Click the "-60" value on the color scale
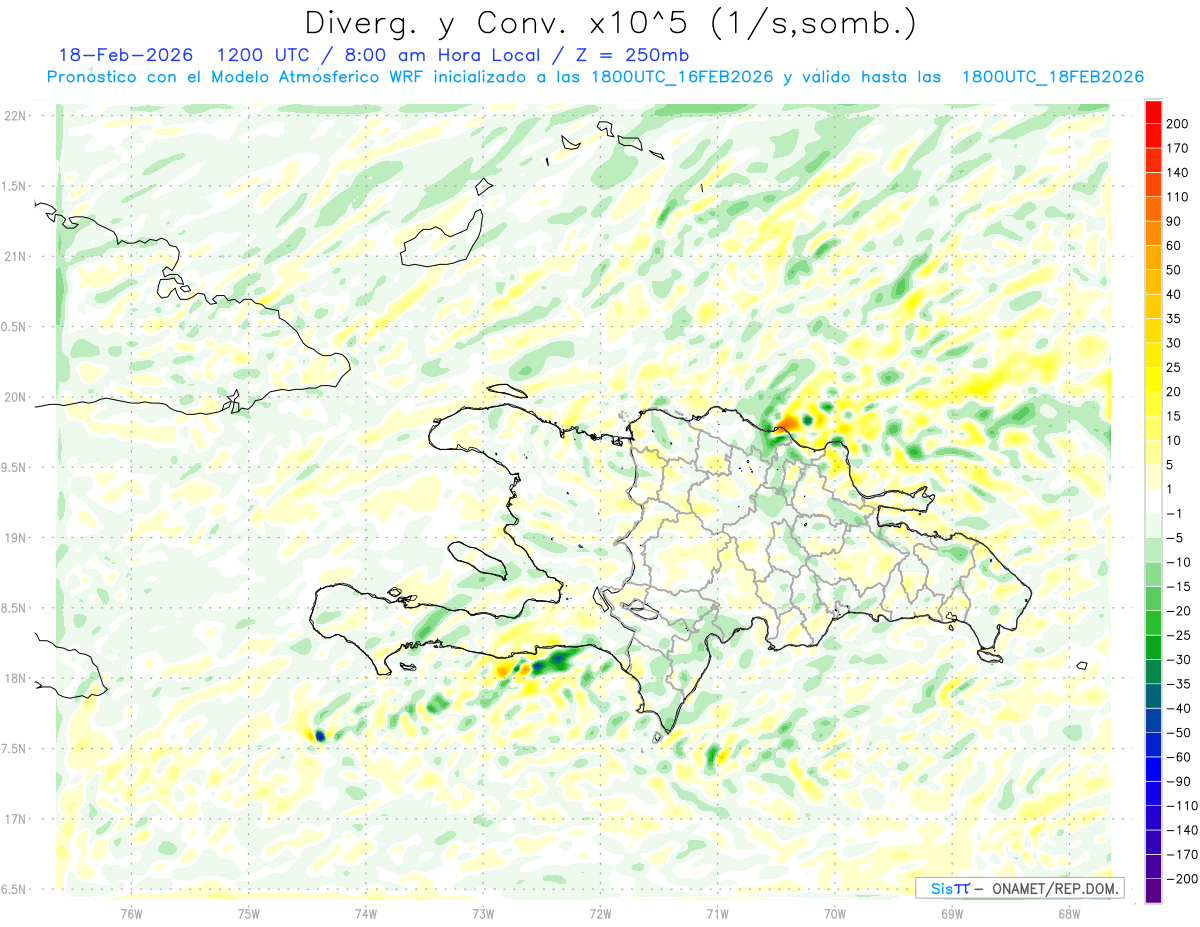 pos(1179,757)
